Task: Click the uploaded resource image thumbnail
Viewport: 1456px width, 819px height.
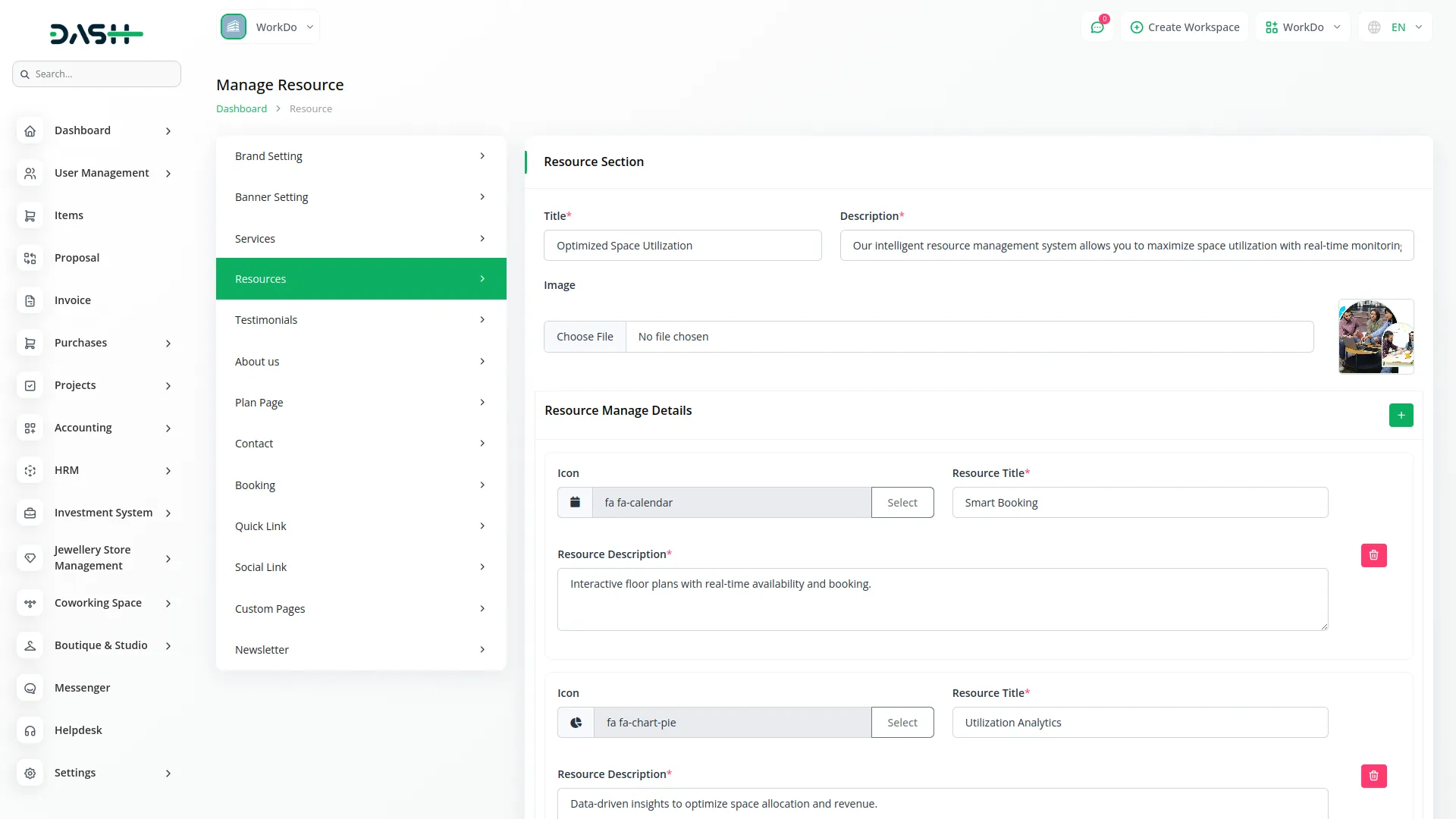Action: click(x=1376, y=336)
